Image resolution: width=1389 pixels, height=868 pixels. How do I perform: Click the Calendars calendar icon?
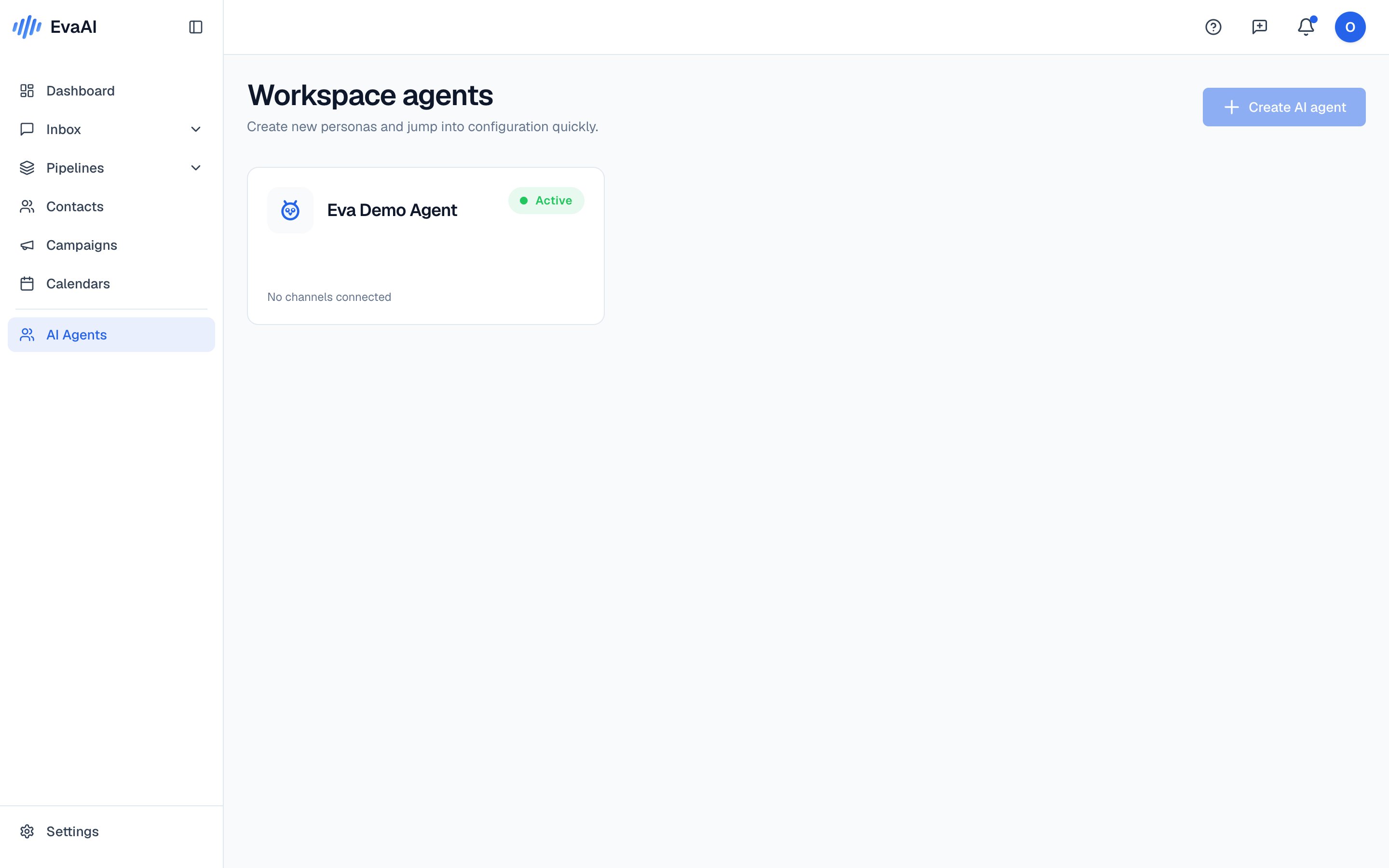[x=27, y=284]
